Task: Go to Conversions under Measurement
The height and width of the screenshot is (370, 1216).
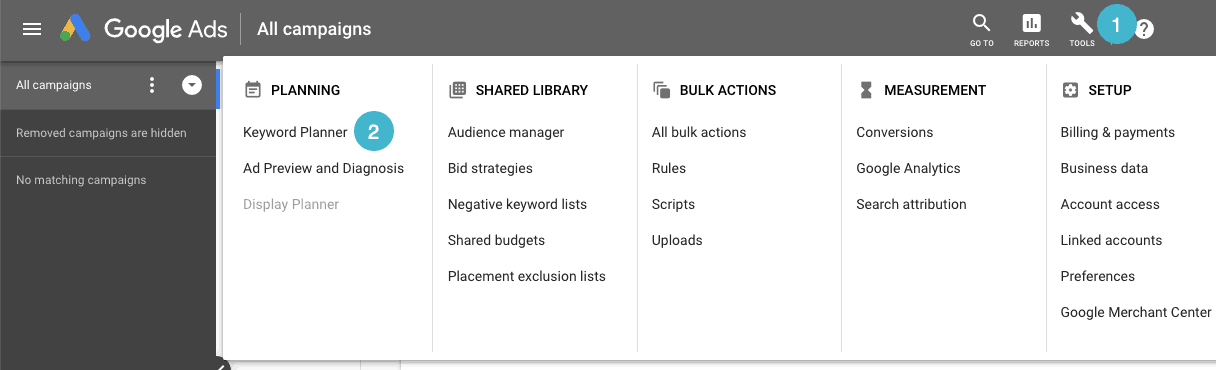Action: (x=895, y=132)
